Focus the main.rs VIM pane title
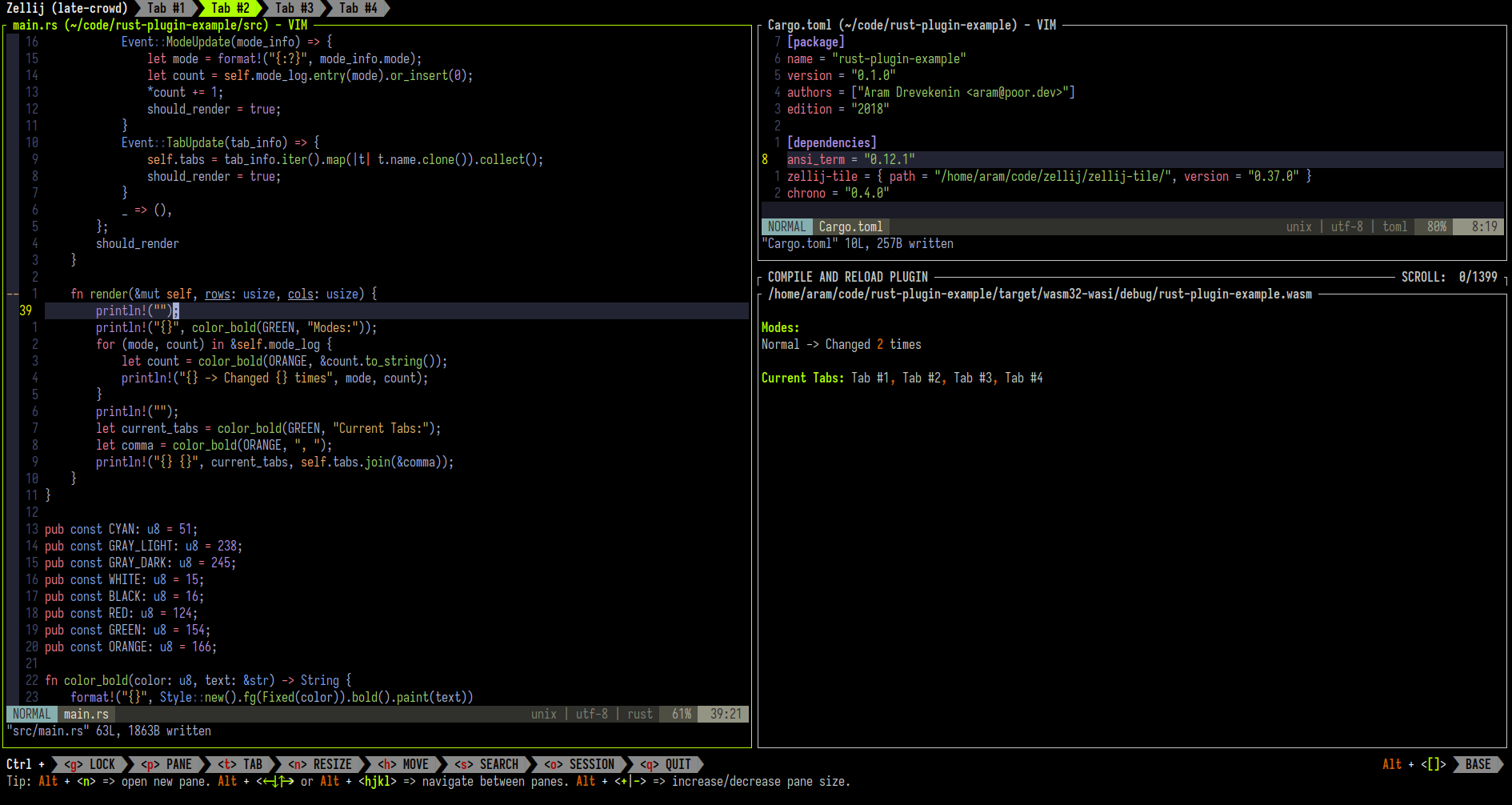1512x805 pixels. [x=160, y=25]
